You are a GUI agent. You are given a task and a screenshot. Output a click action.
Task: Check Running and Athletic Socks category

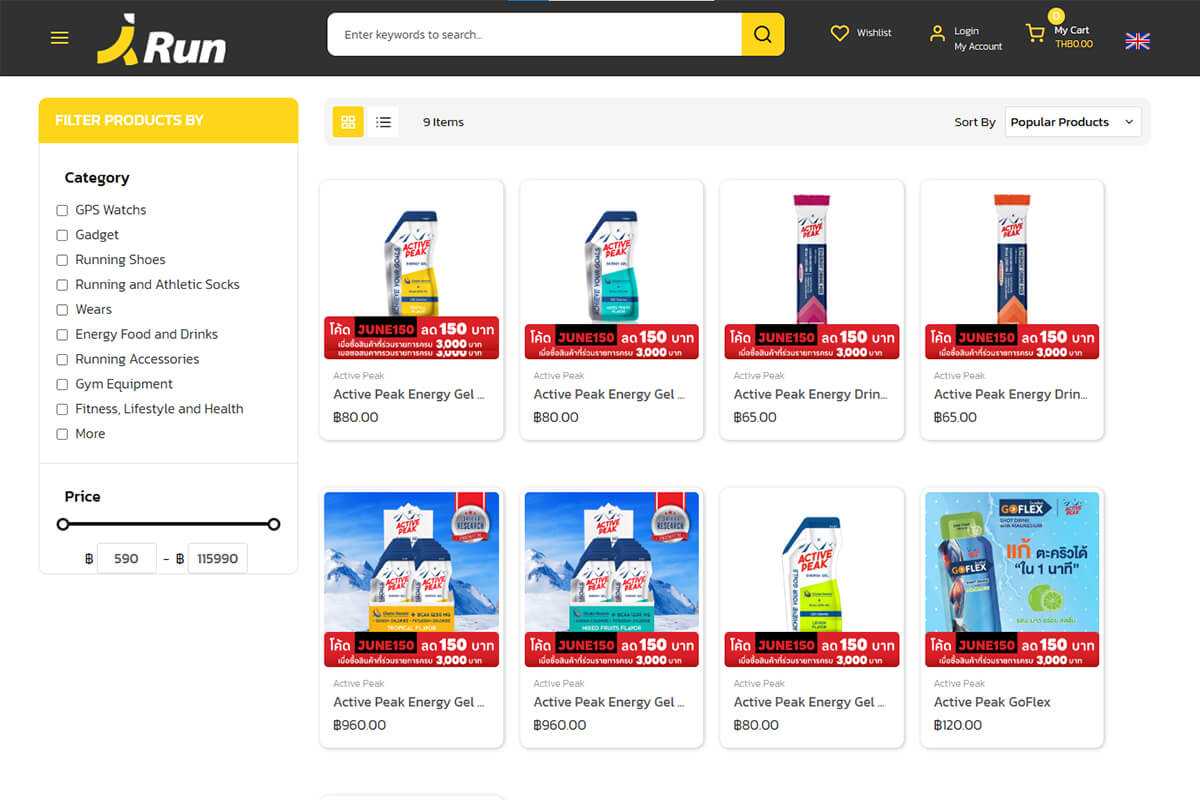62,285
